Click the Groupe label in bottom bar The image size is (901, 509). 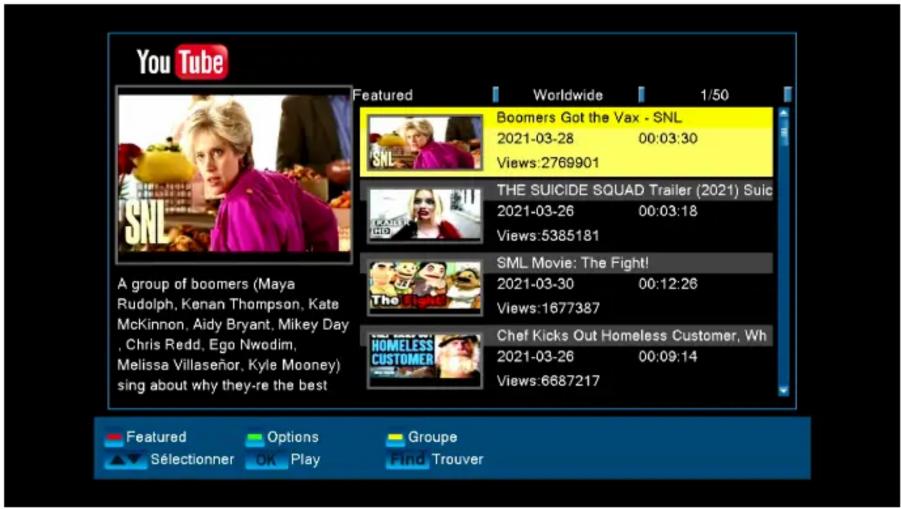click(x=433, y=437)
